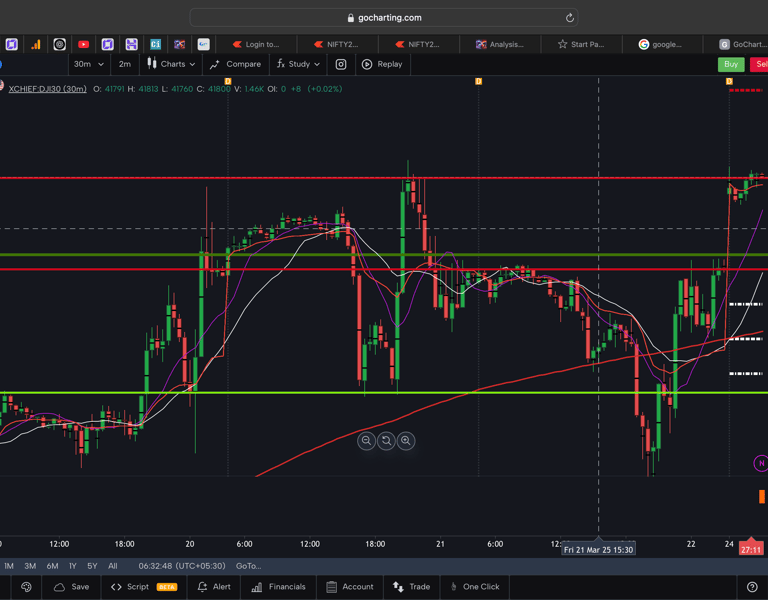Reset the chart zoom with the circular arrow magnifier
The width and height of the screenshot is (768, 600).
point(386,441)
